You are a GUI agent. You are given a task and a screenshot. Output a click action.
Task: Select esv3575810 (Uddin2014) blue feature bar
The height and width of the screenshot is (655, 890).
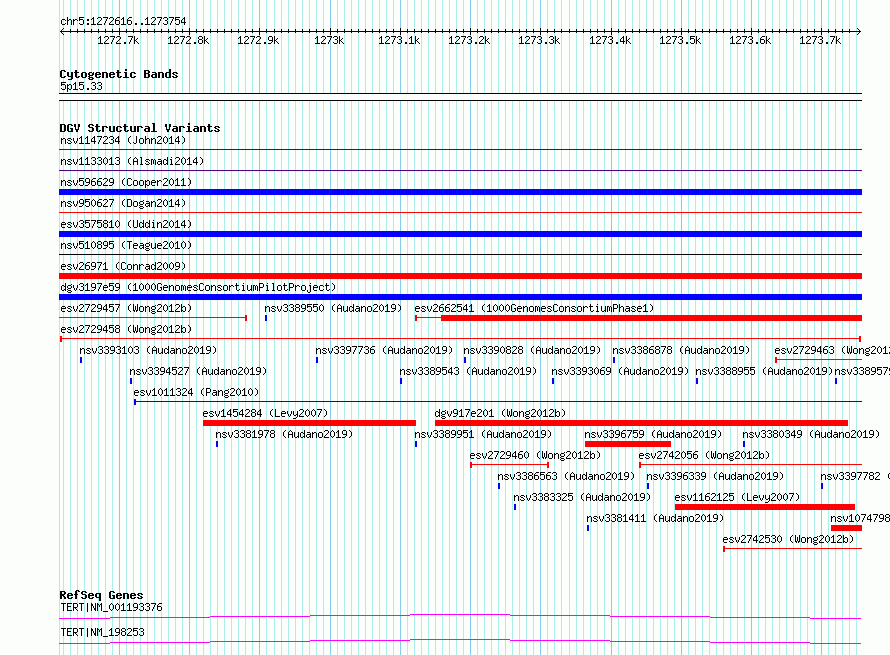coord(460,234)
